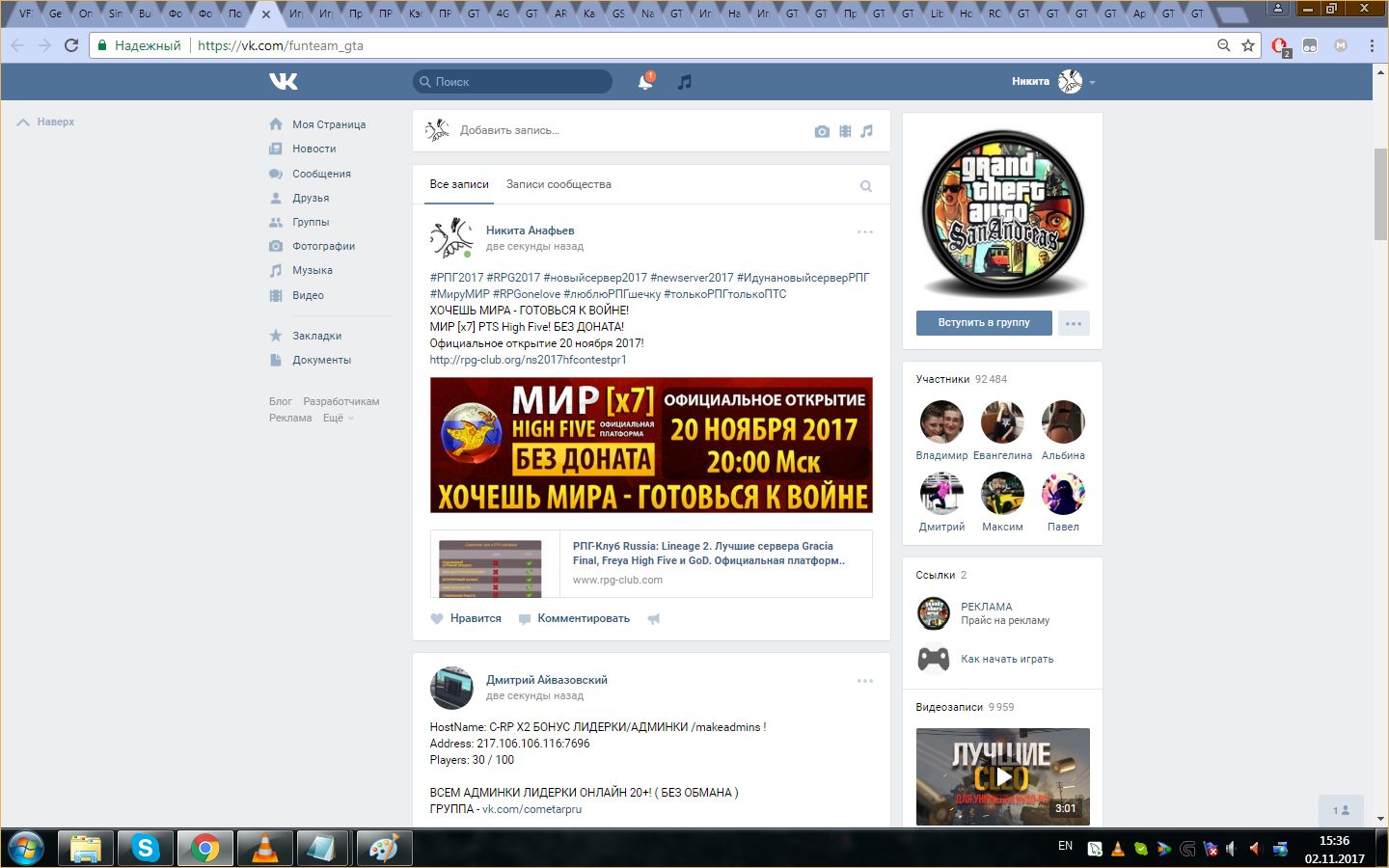Open post options on Никита Анафьев's post

[x=864, y=231]
